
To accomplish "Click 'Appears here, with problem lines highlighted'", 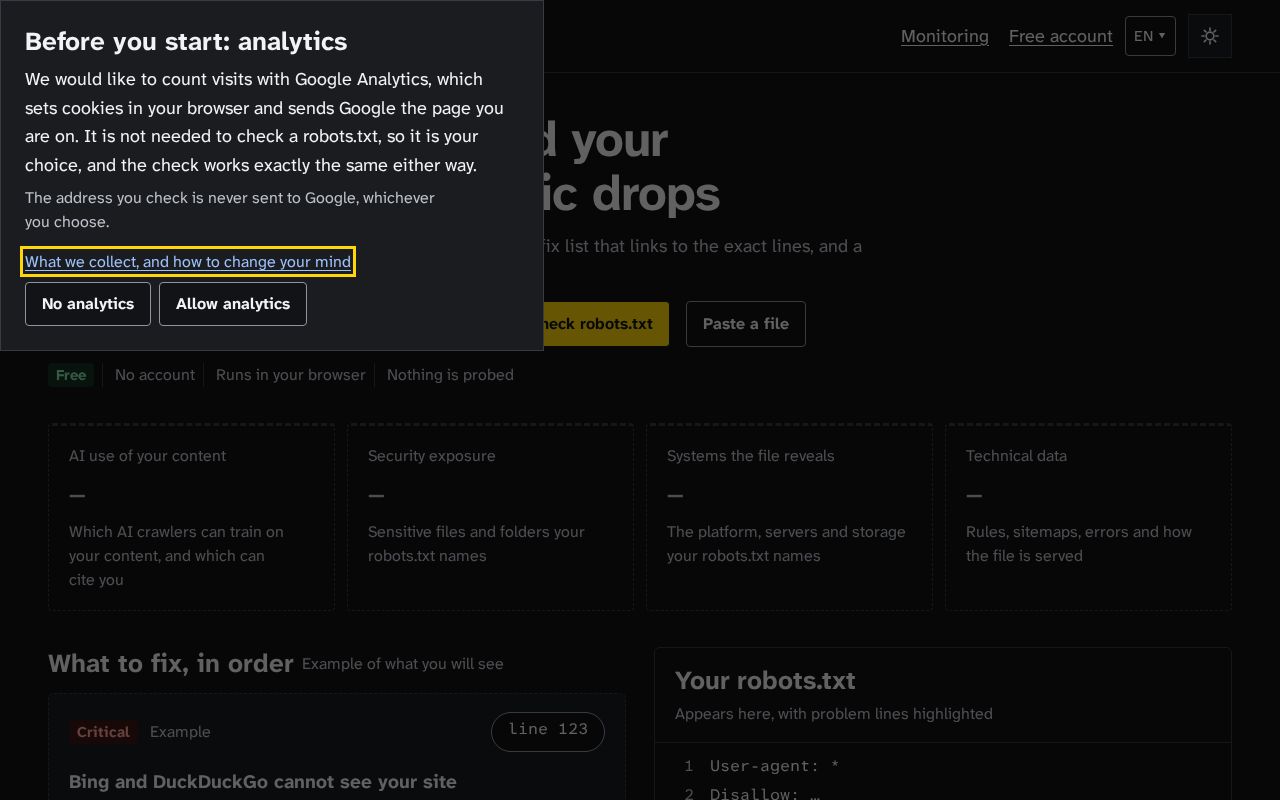I will coord(834,714).
